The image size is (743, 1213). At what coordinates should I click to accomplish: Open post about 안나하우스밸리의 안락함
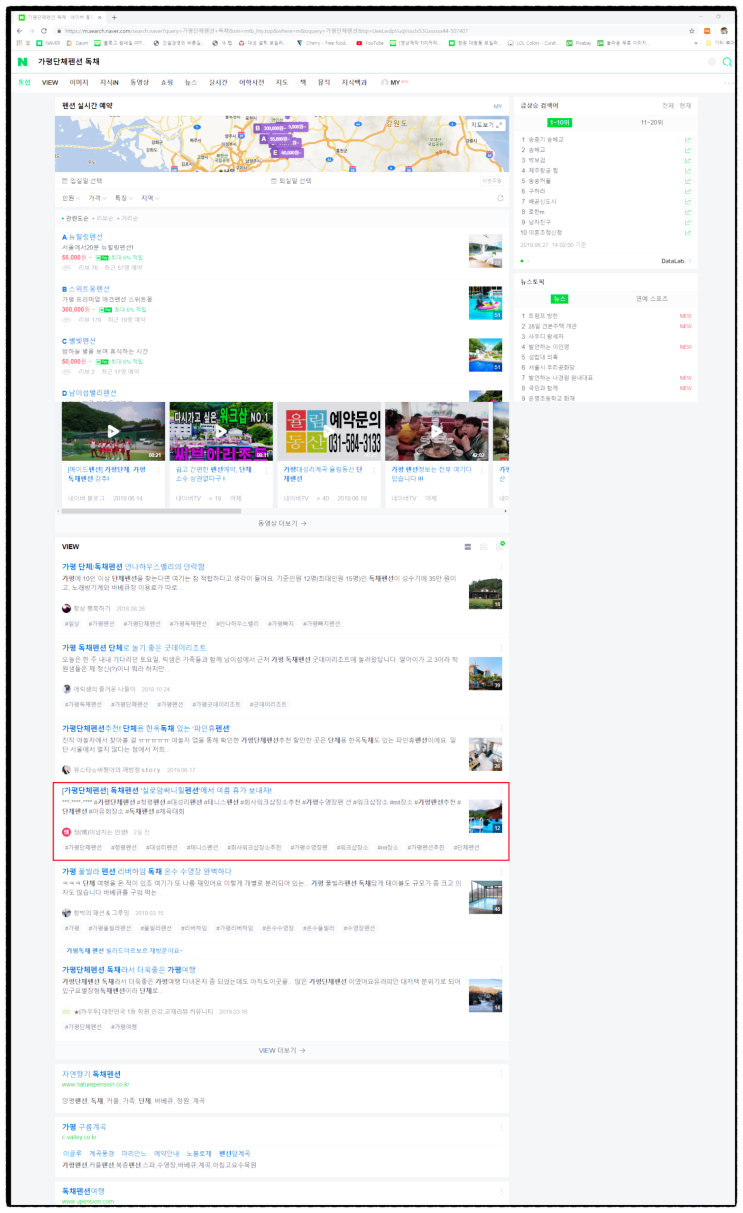[x=133, y=566]
